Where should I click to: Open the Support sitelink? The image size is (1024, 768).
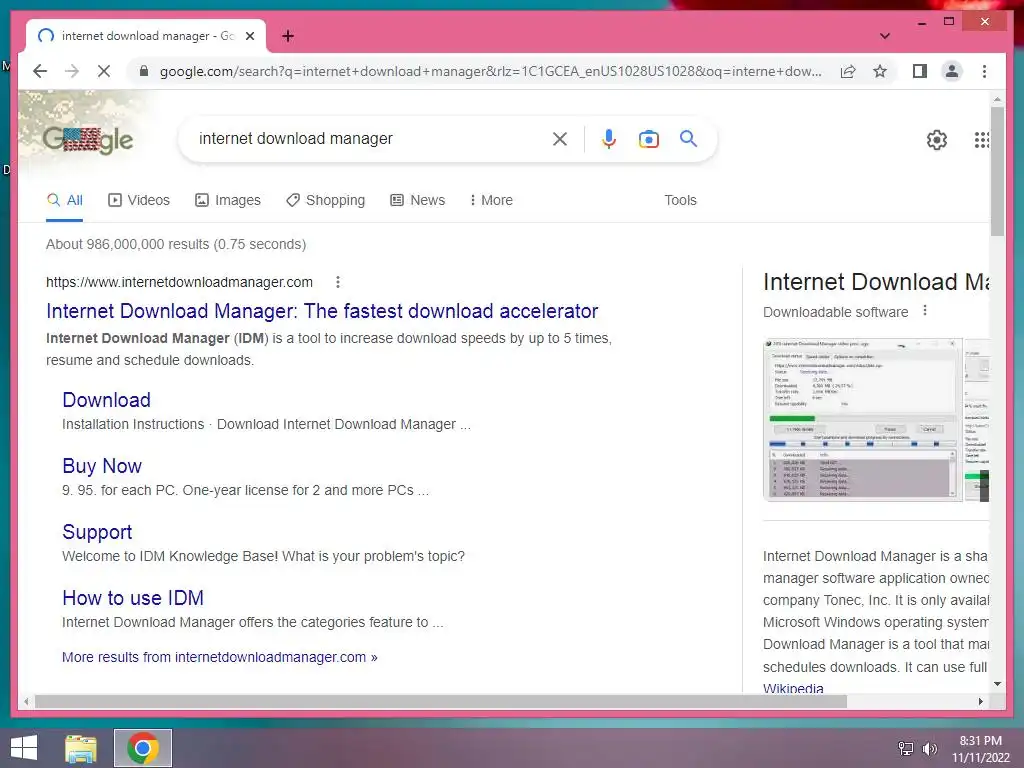point(97,532)
